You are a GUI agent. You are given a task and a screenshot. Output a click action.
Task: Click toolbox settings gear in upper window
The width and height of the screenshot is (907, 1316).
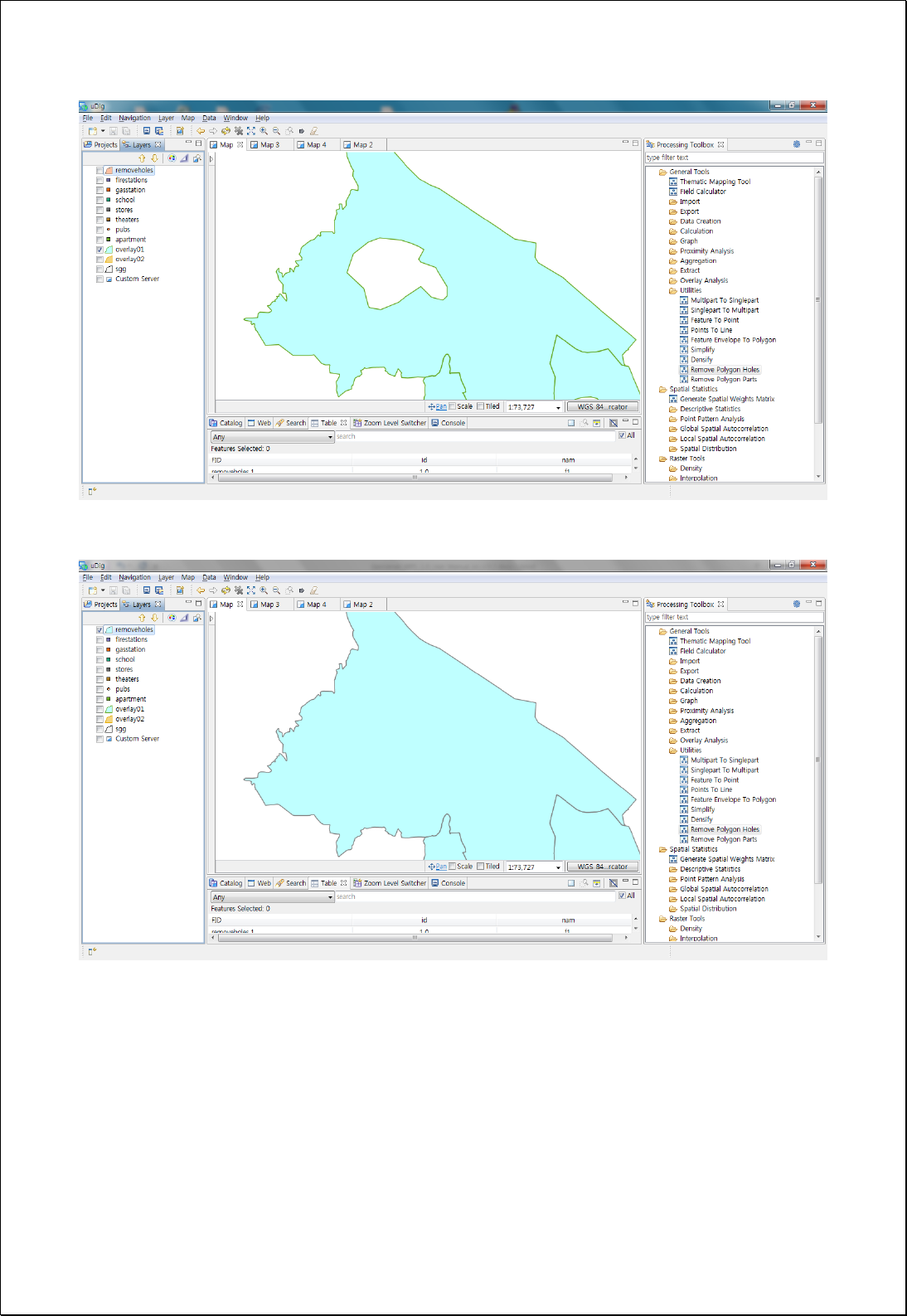click(797, 144)
